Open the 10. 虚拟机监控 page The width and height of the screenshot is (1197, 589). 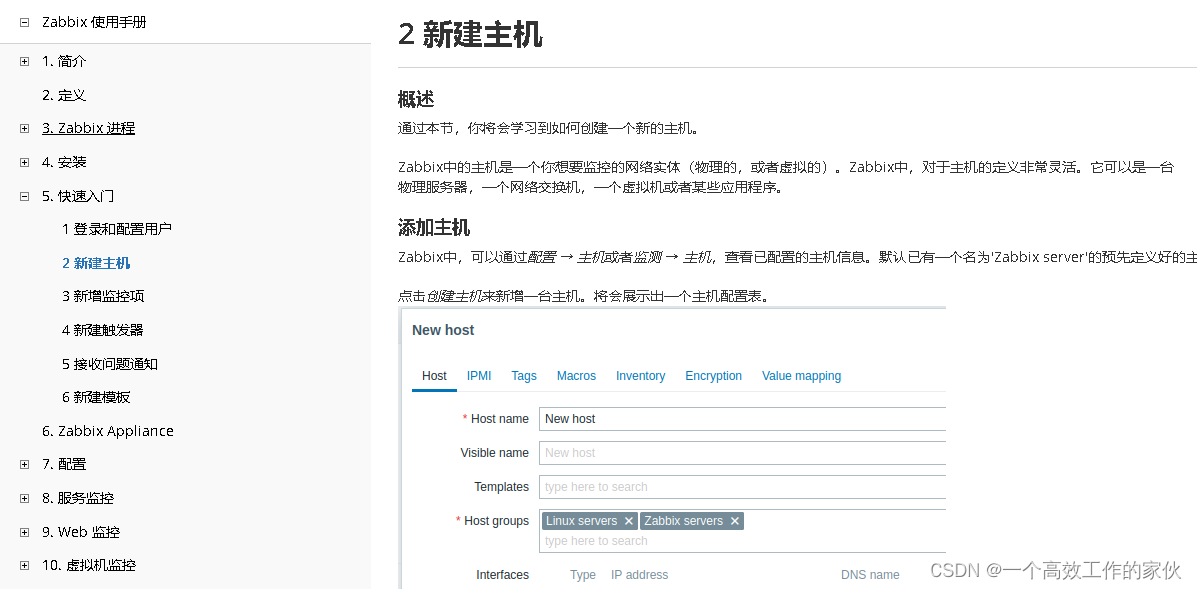(x=89, y=565)
